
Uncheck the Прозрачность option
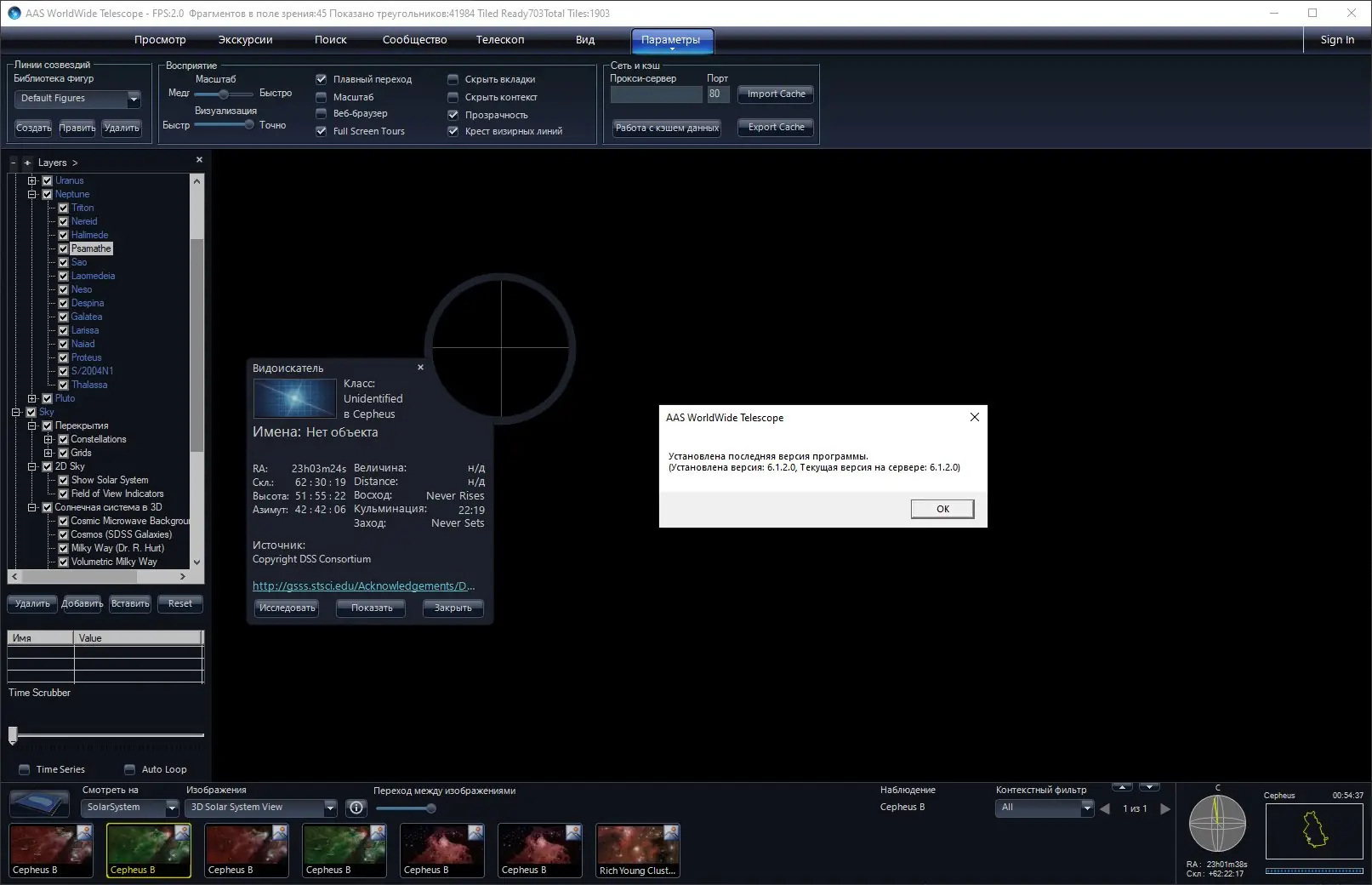point(453,114)
